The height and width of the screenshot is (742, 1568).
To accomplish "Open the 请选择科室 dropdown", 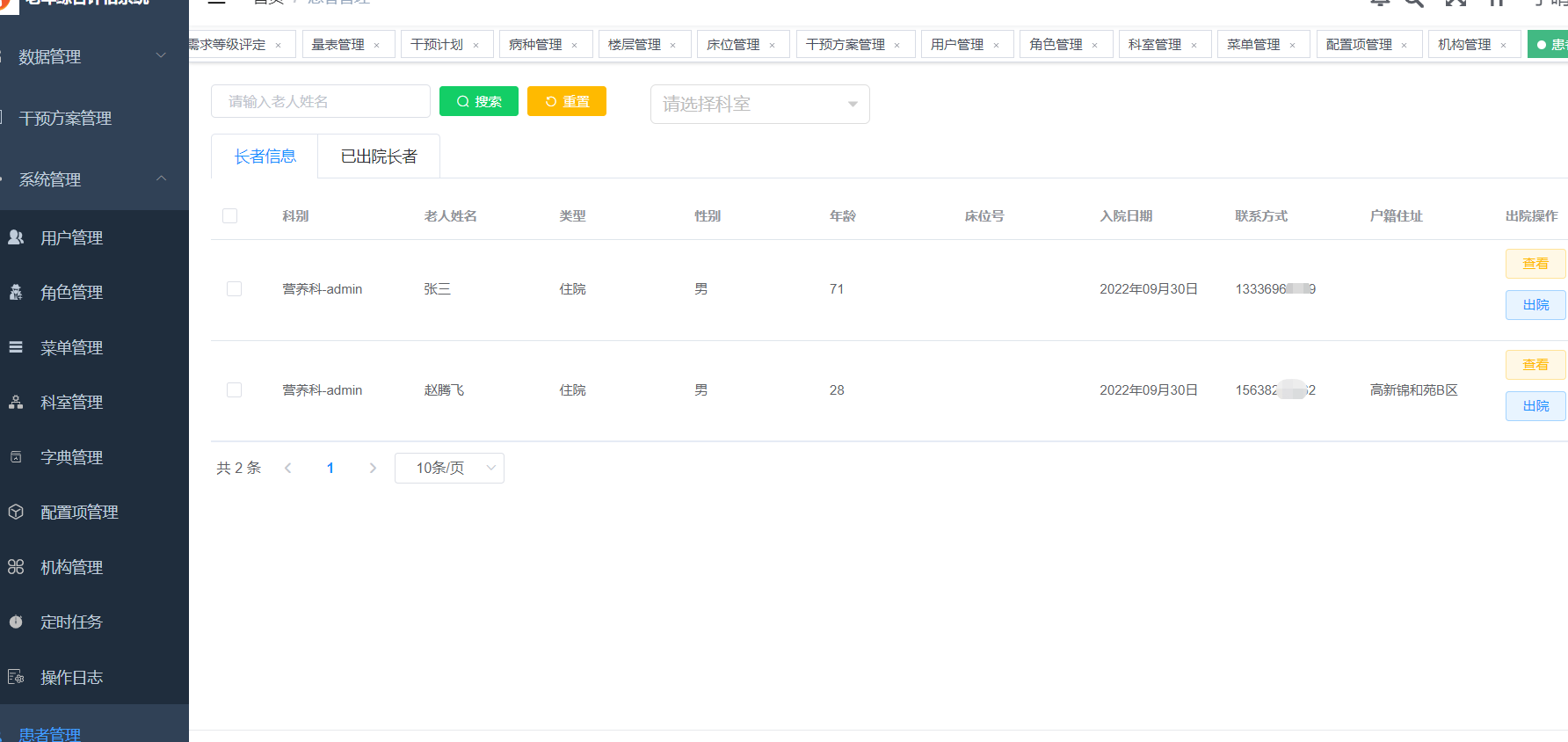I will 759,105.
